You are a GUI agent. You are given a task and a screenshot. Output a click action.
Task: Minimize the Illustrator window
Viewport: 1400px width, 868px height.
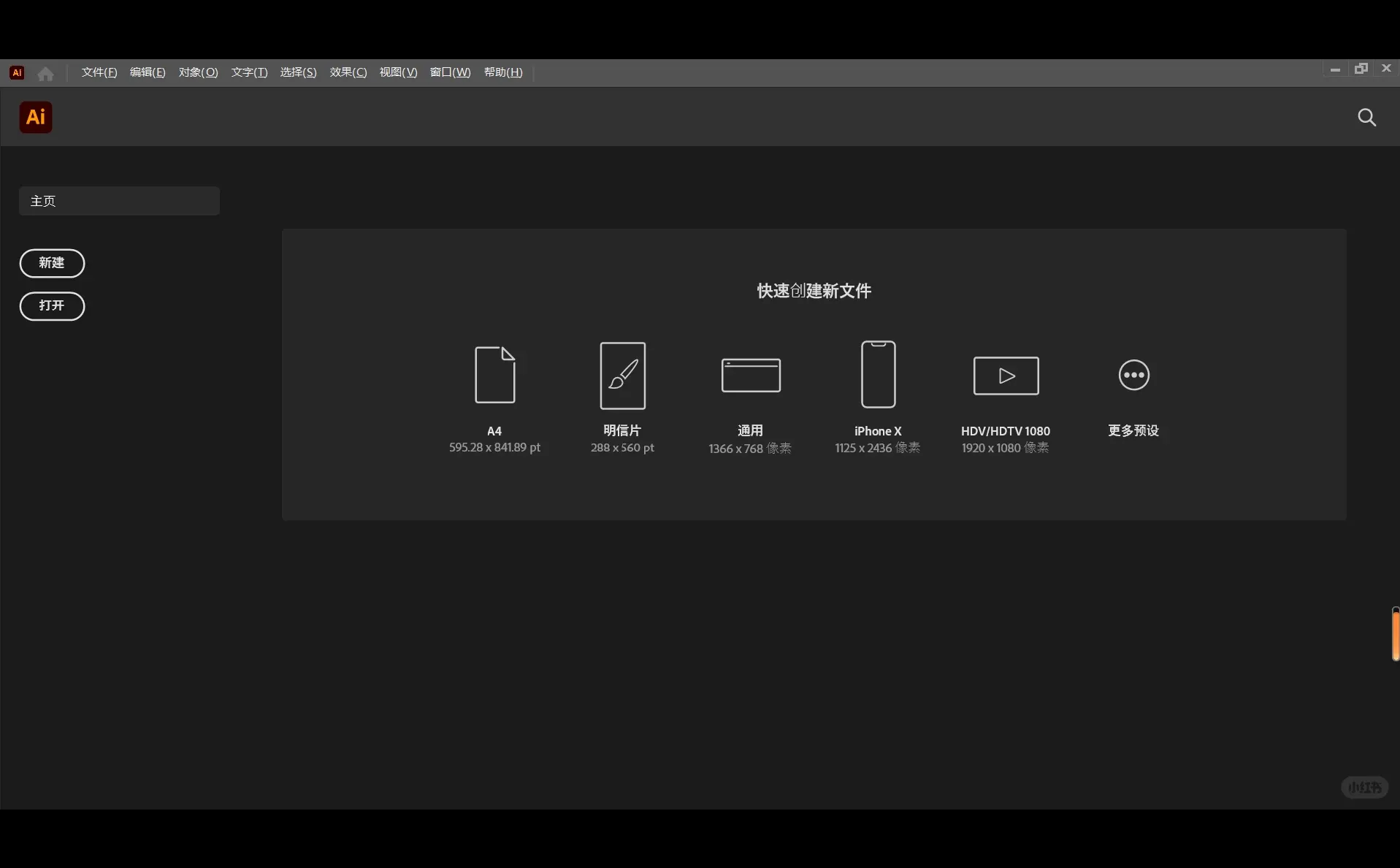click(x=1335, y=69)
